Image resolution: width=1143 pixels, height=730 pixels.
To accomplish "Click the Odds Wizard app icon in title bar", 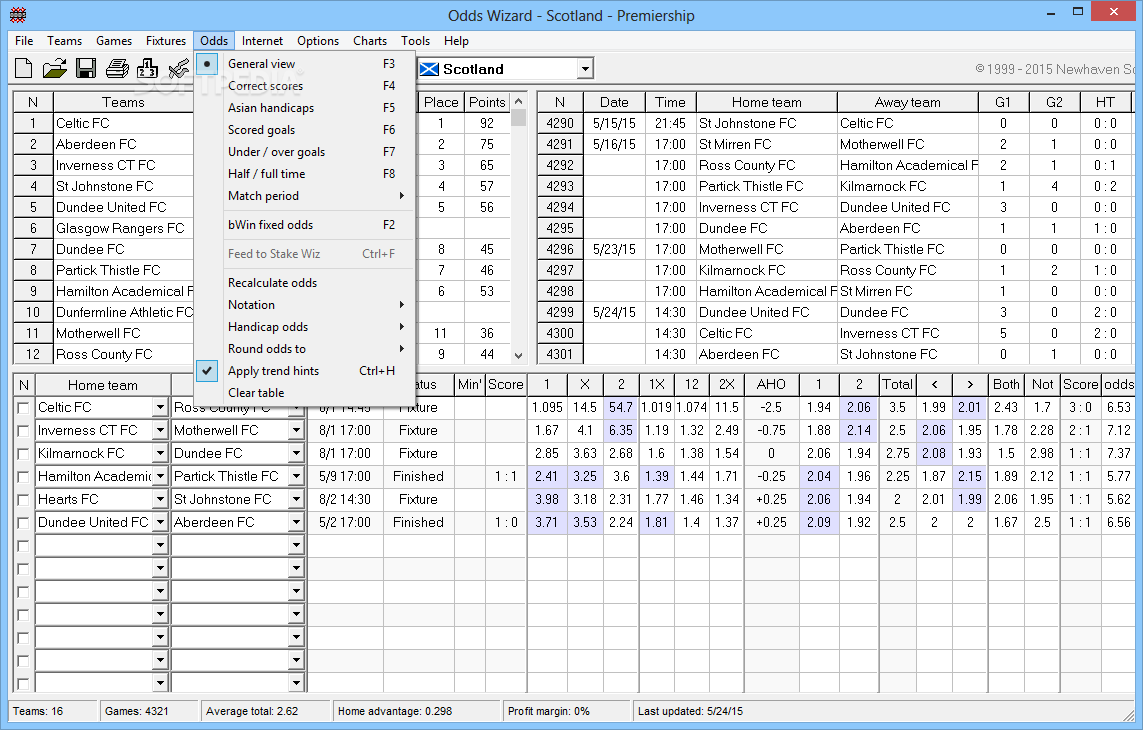I will click(x=18, y=15).
